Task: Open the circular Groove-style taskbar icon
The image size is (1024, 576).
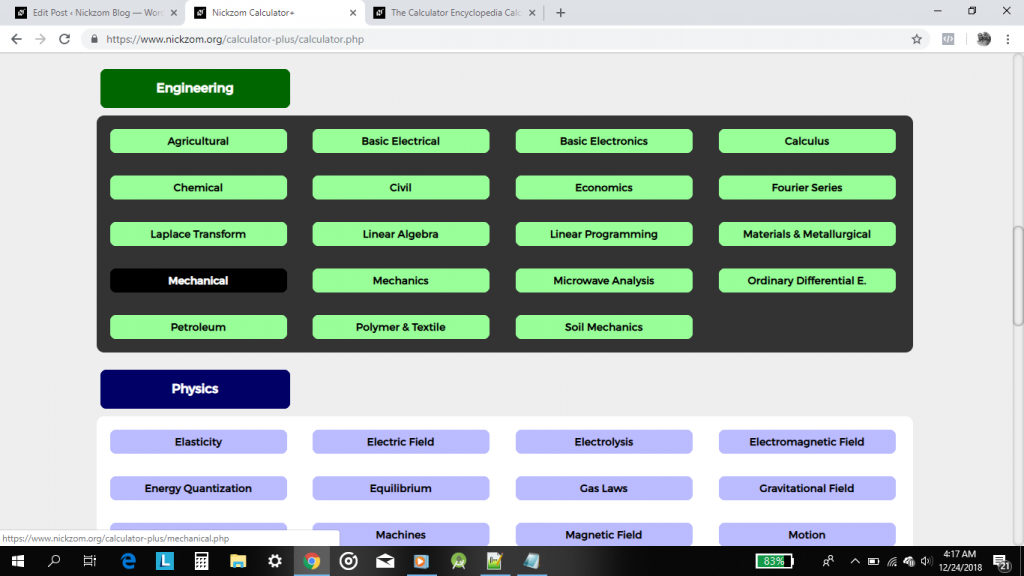Action: 348,561
